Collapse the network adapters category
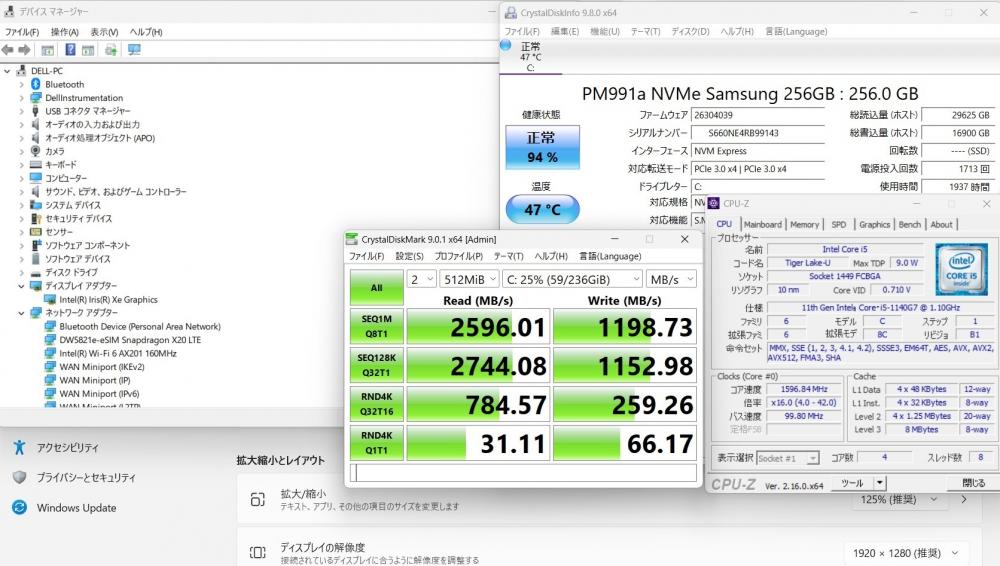The height and width of the screenshot is (566, 1000). (21, 313)
